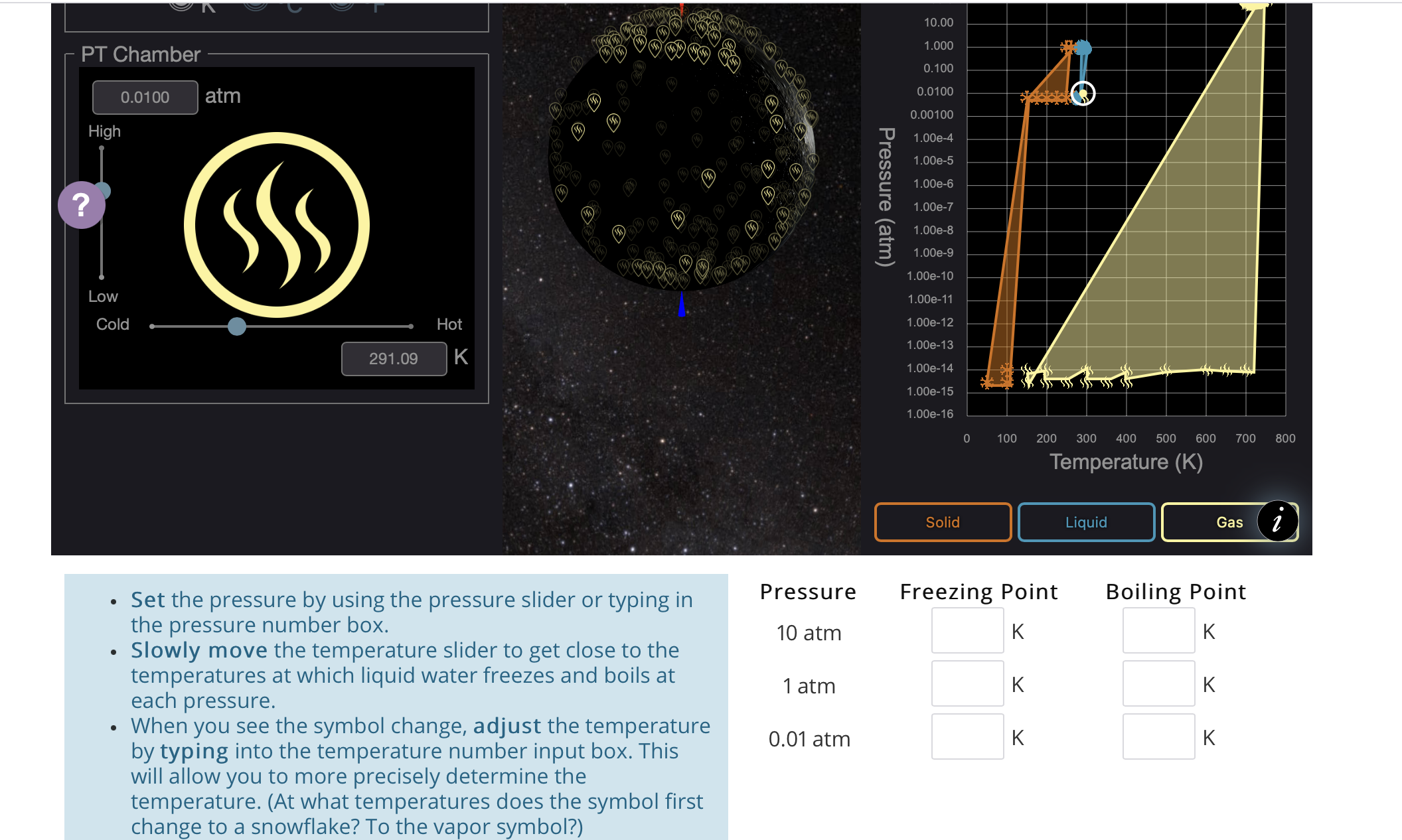This screenshot has width=1402, height=840.
Task: Select the °F temperature unit radio button
Action: [x=341, y=5]
